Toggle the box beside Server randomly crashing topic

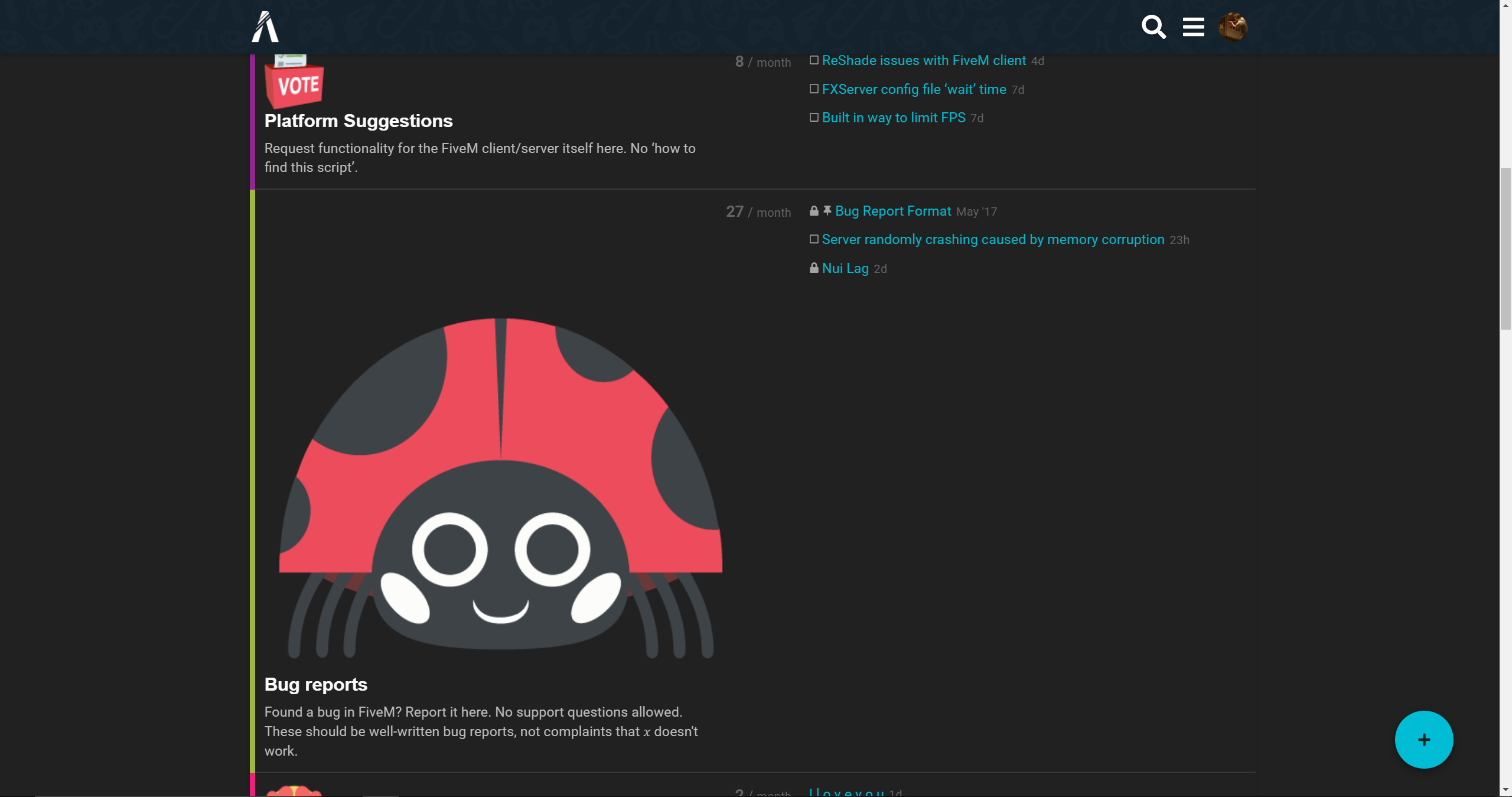(x=813, y=239)
